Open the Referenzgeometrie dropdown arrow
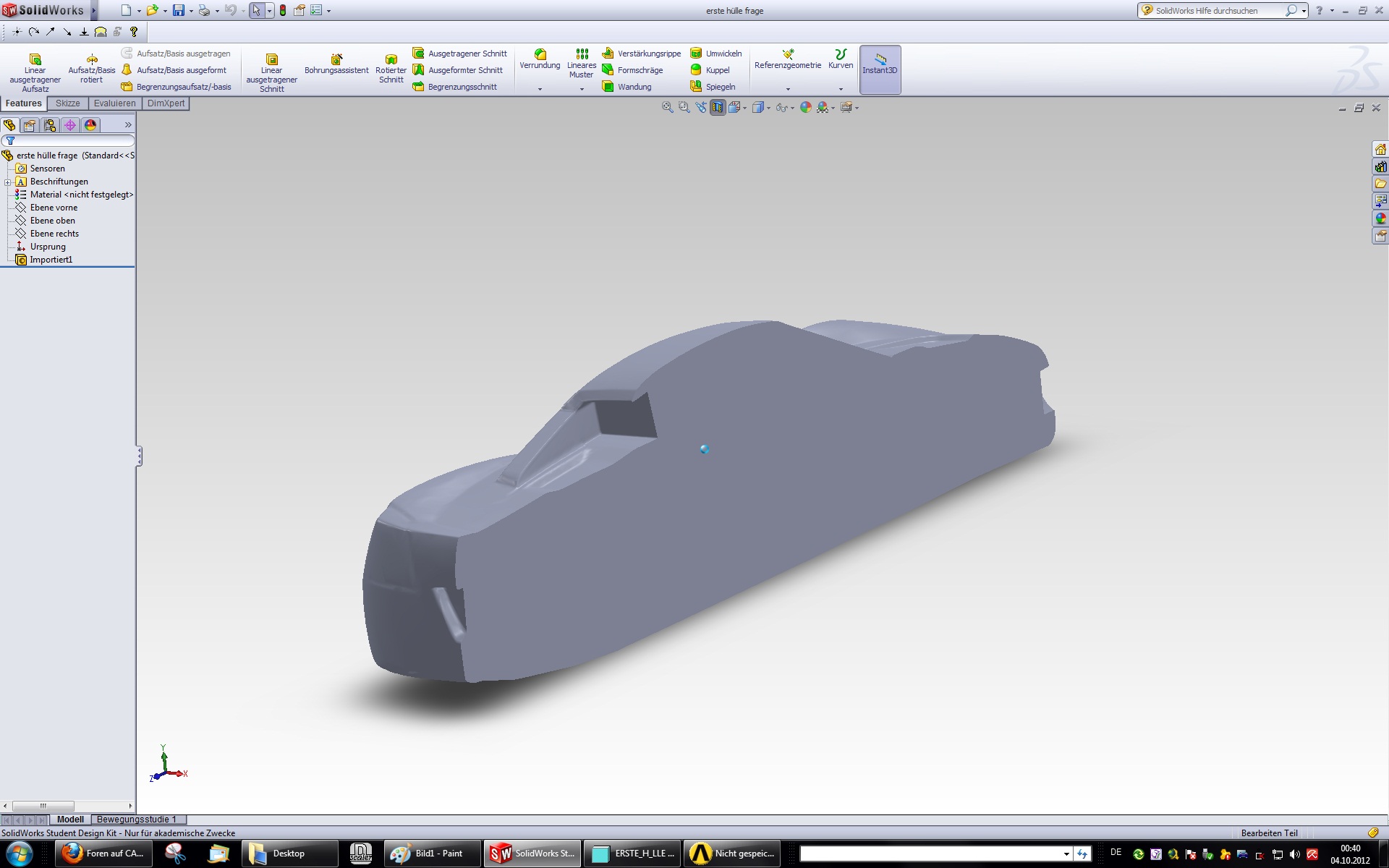Viewport: 1389px width, 868px height. pyautogui.click(x=788, y=89)
